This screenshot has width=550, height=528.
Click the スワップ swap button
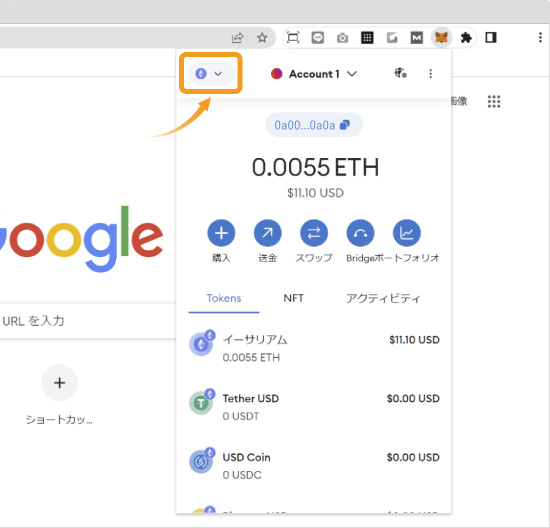[x=314, y=233]
